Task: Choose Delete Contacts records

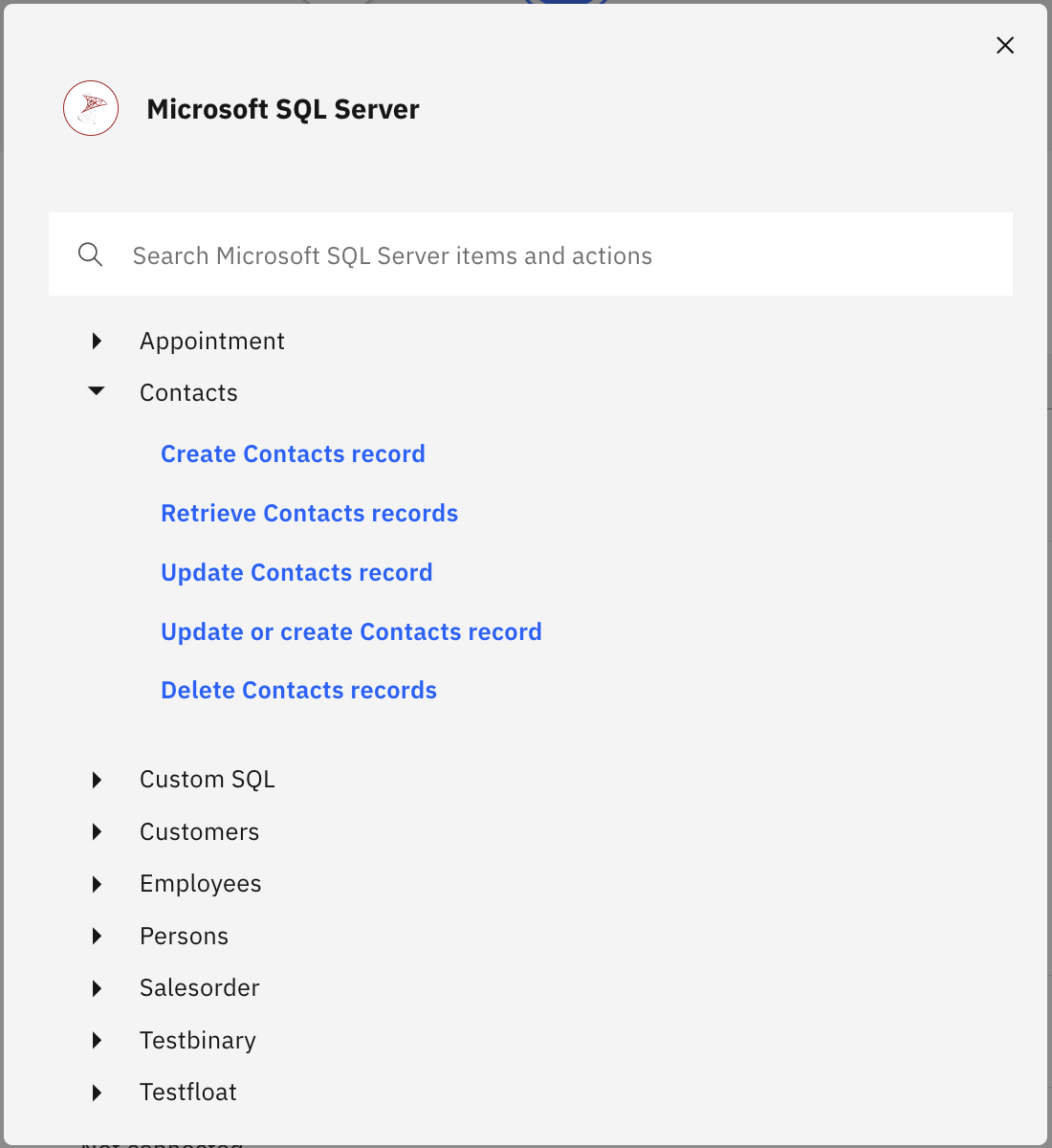Action: click(x=298, y=690)
